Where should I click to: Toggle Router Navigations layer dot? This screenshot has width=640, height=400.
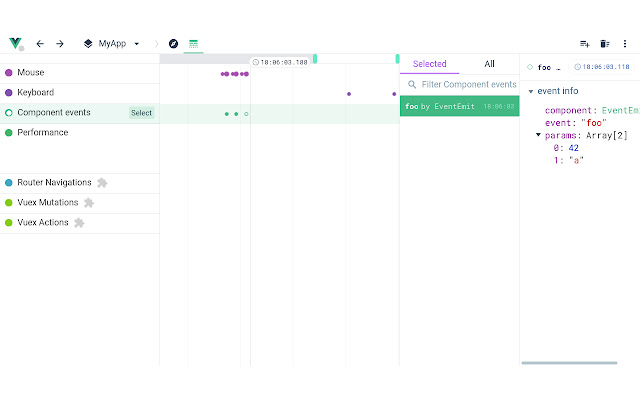click(x=9, y=183)
